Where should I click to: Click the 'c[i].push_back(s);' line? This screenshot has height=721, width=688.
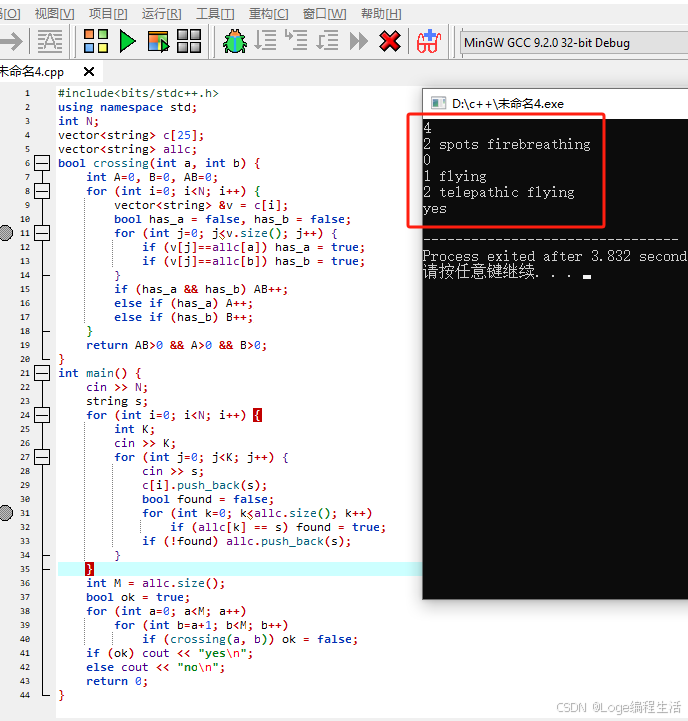(205, 485)
